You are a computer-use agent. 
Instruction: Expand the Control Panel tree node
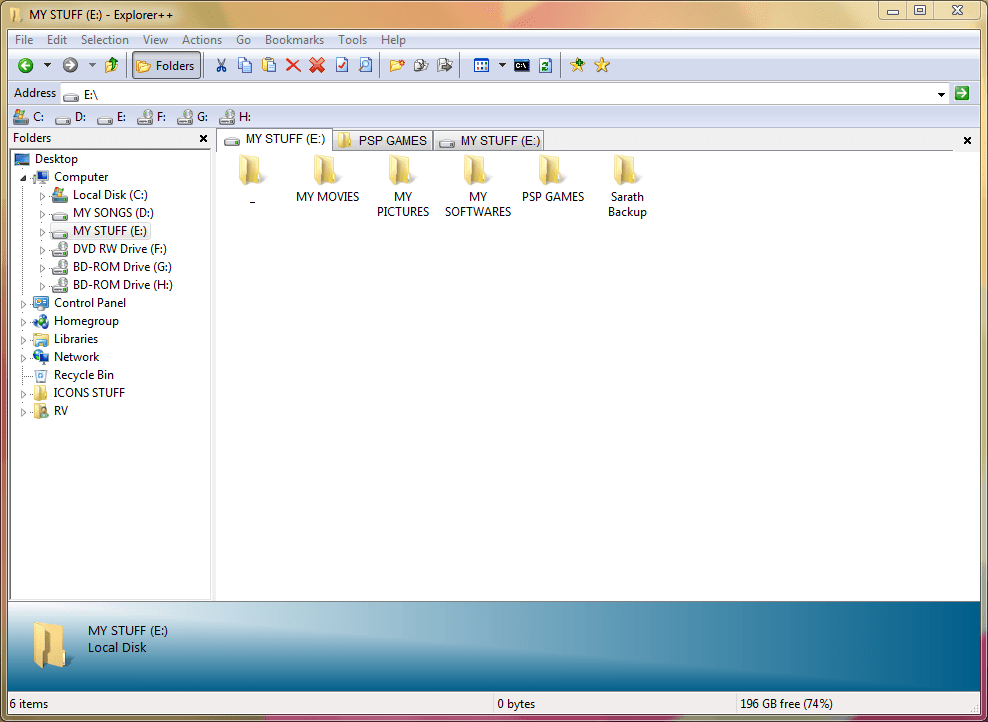[x=23, y=304]
